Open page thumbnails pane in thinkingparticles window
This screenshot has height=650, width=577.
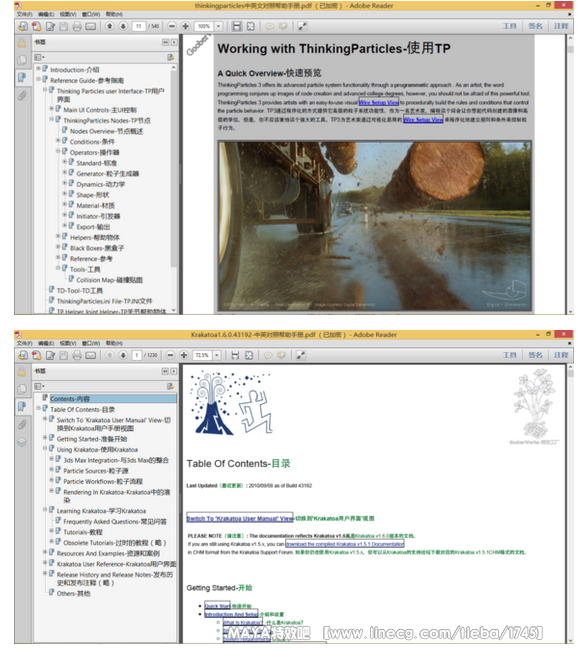coord(22,60)
